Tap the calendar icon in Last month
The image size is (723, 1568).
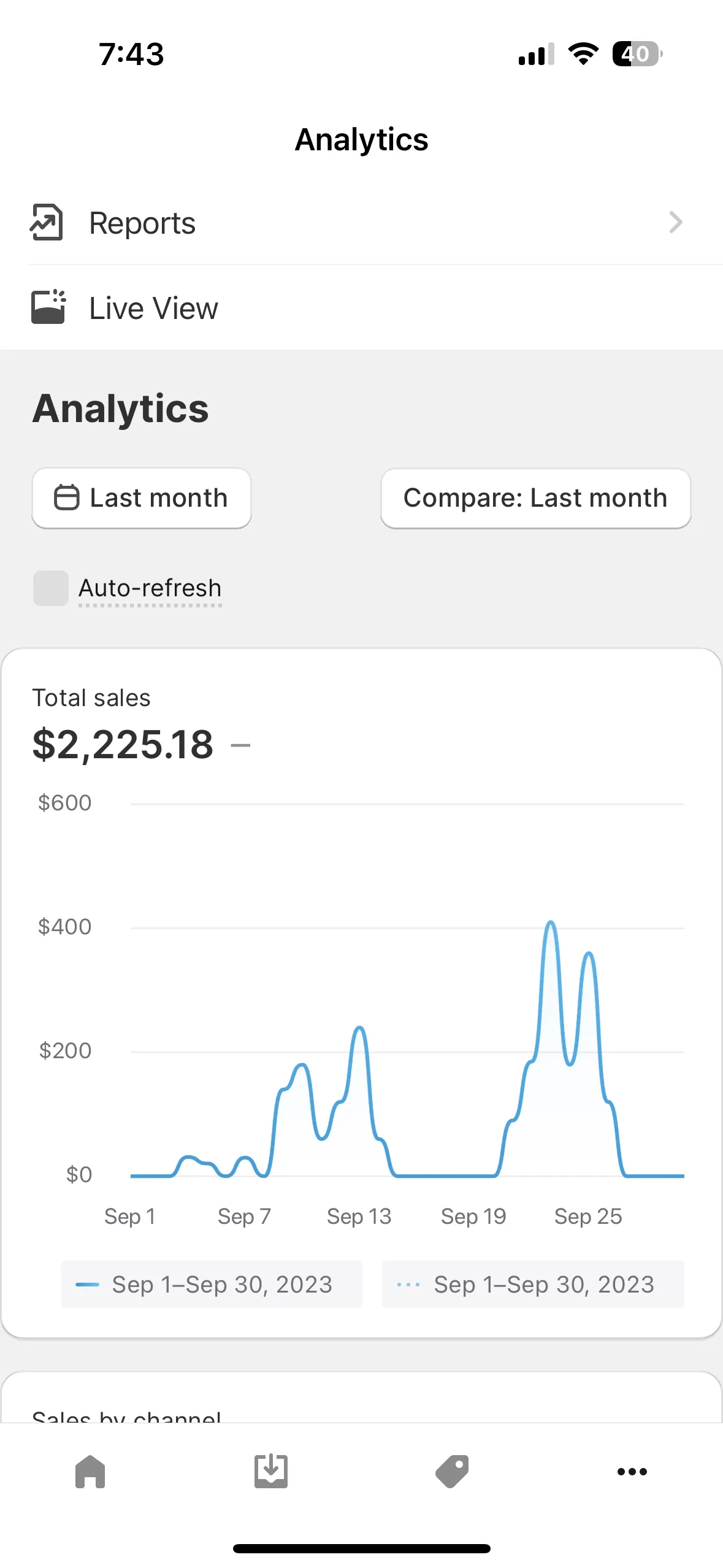coord(67,498)
